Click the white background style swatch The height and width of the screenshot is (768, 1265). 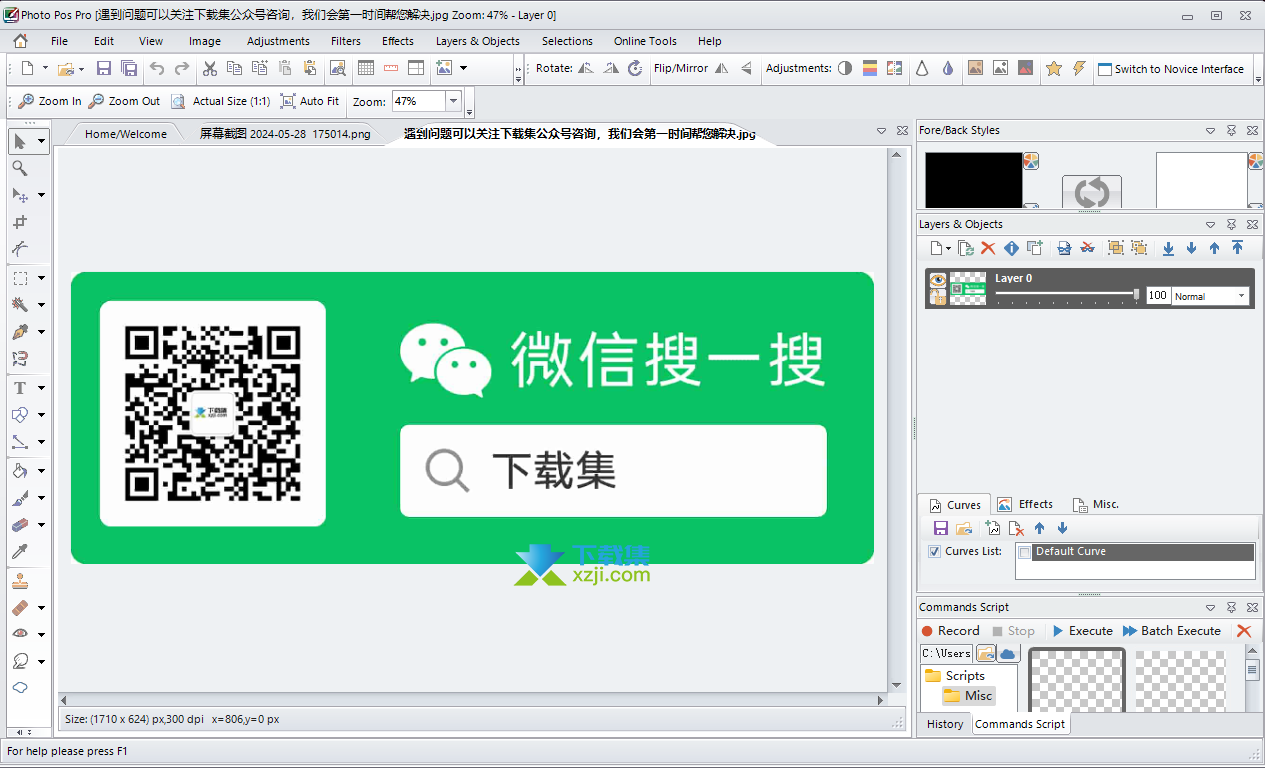(1202, 180)
